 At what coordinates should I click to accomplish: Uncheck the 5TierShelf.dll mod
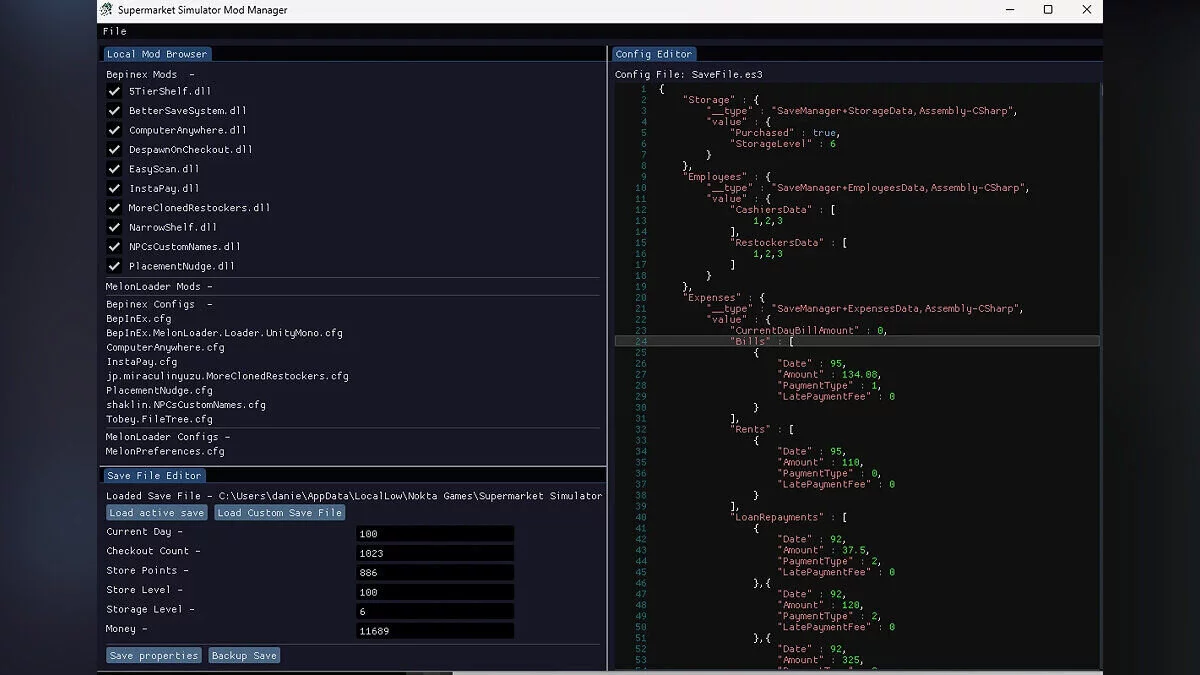click(114, 91)
